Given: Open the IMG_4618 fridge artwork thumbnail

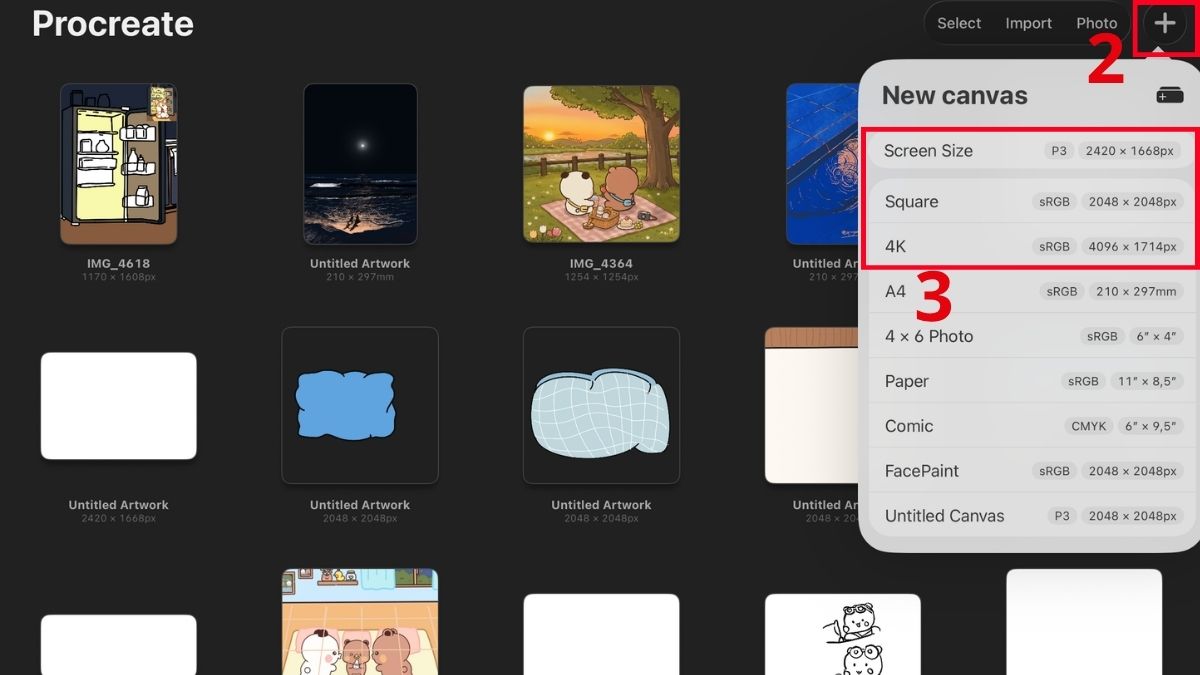Looking at the screenshot, I should click(x=119, y=164).
